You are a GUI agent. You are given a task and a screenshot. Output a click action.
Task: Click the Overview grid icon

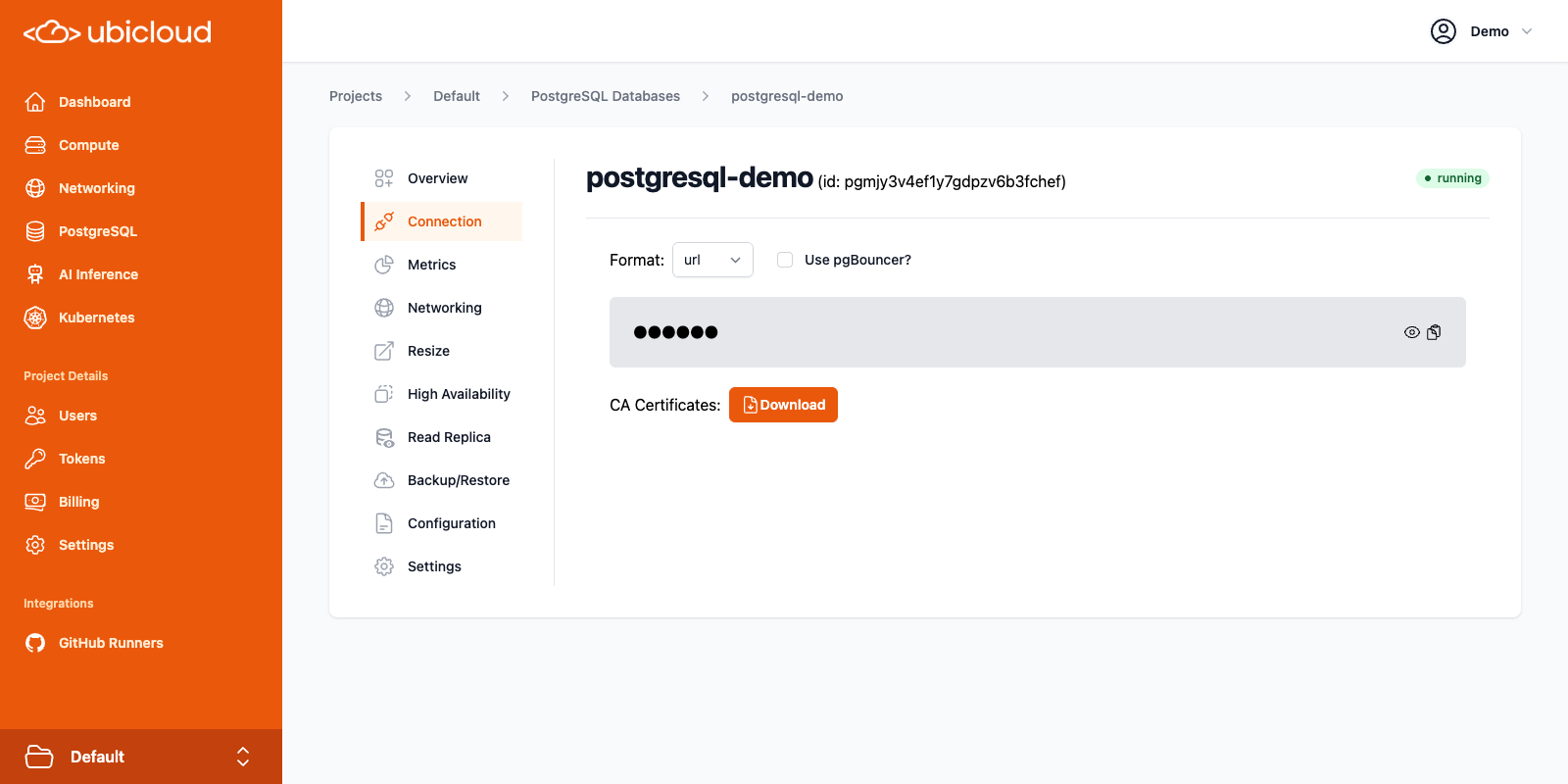[384, 178]
